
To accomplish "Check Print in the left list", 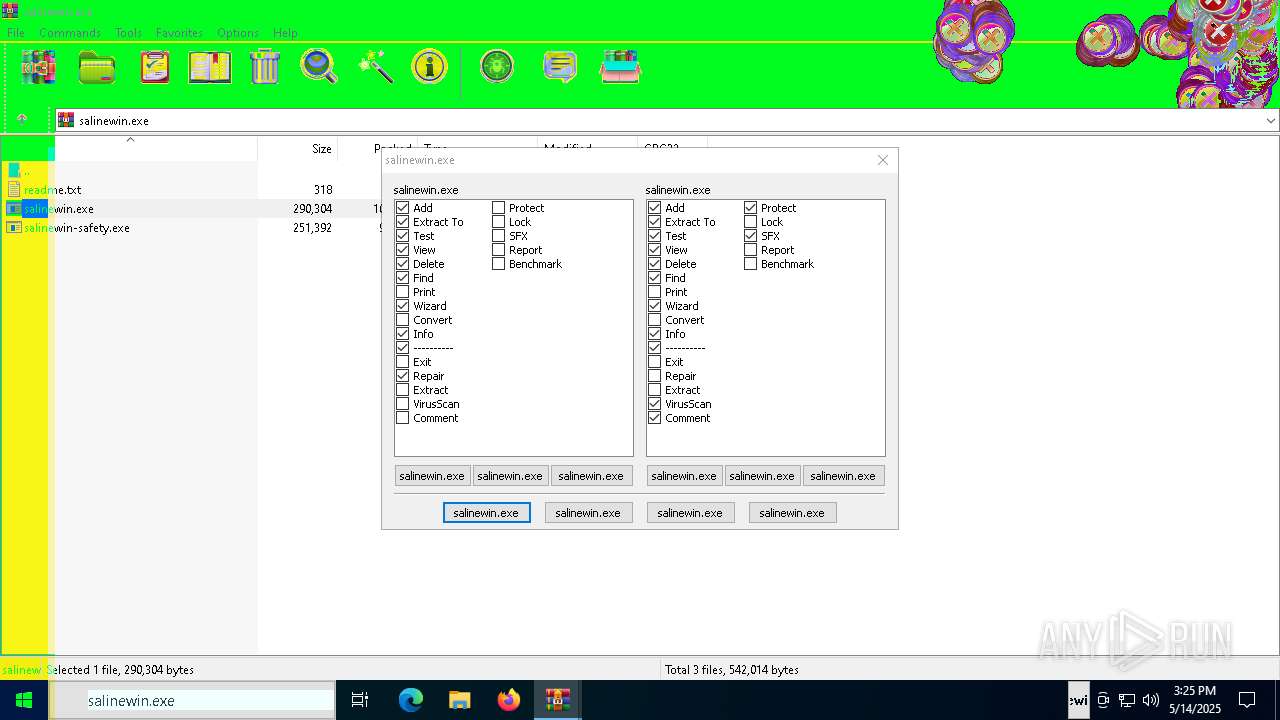I will click(x=403, y=292).
